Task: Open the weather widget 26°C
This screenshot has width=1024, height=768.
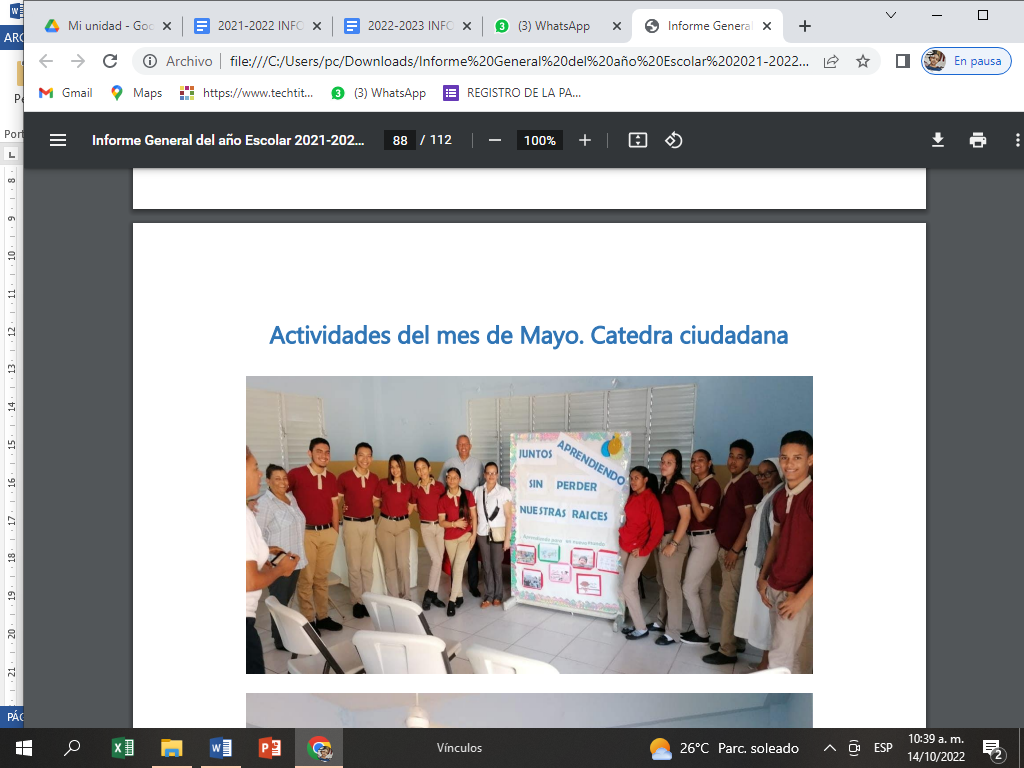Action: click(x=724, y=748)
